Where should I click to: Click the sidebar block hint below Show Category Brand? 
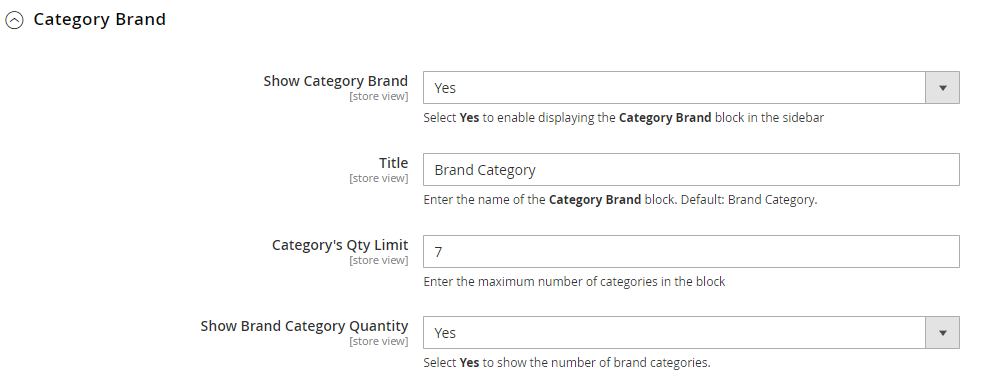pyautogui.click(x=623, y=118)
